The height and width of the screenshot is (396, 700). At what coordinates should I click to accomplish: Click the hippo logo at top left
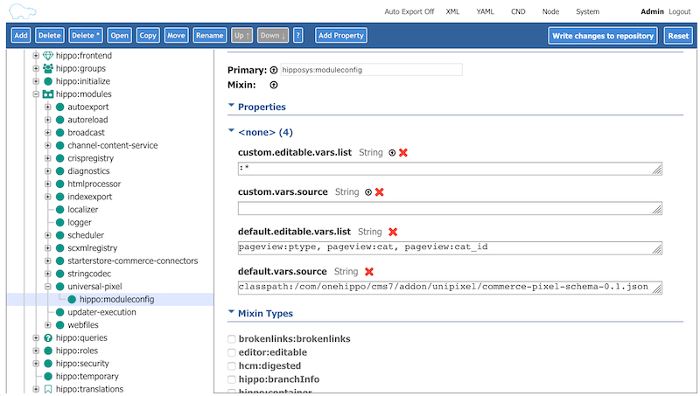[x=22, y=12]
